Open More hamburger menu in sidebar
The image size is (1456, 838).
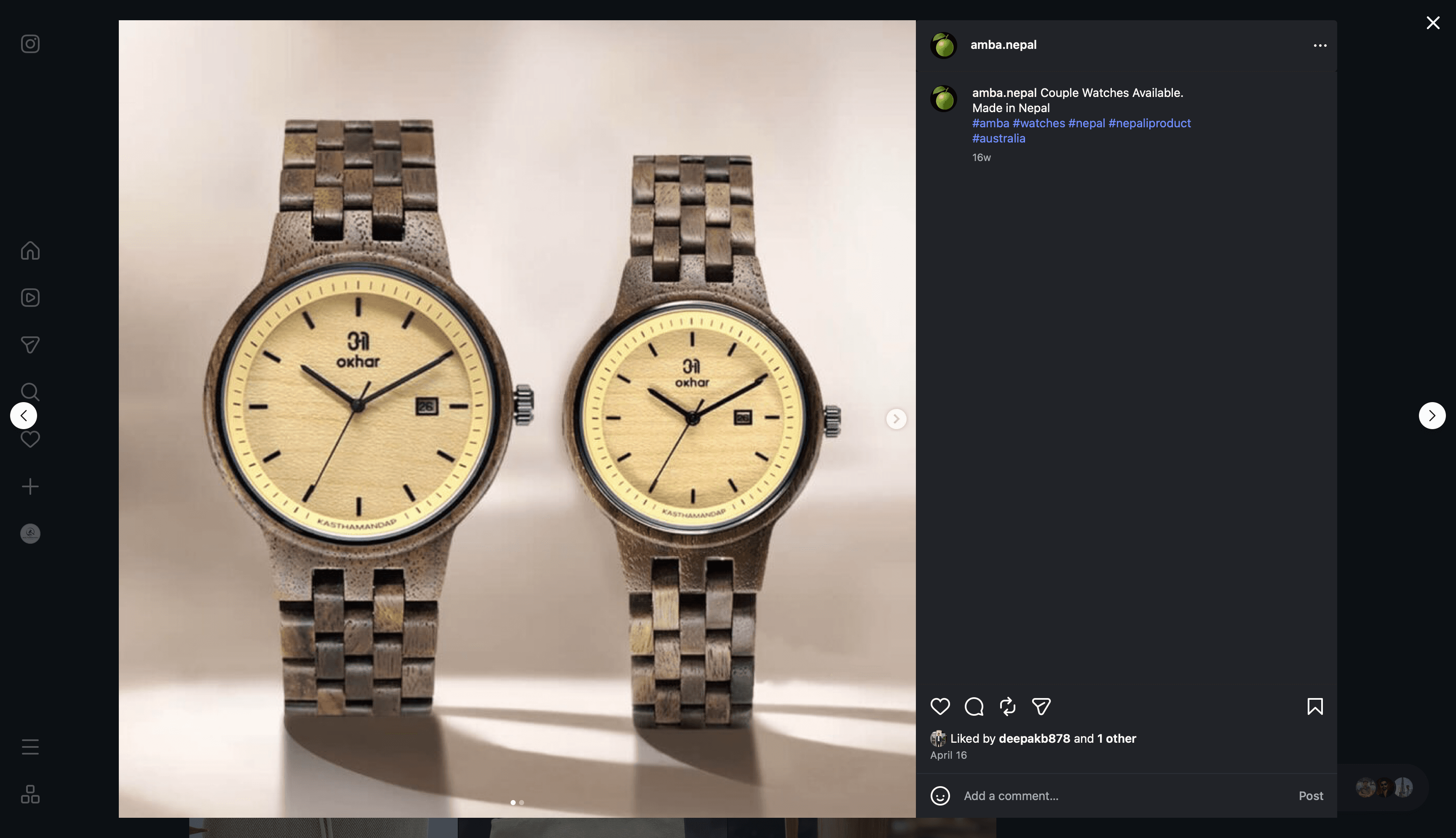pyautogui.click(x=30, y=747)
